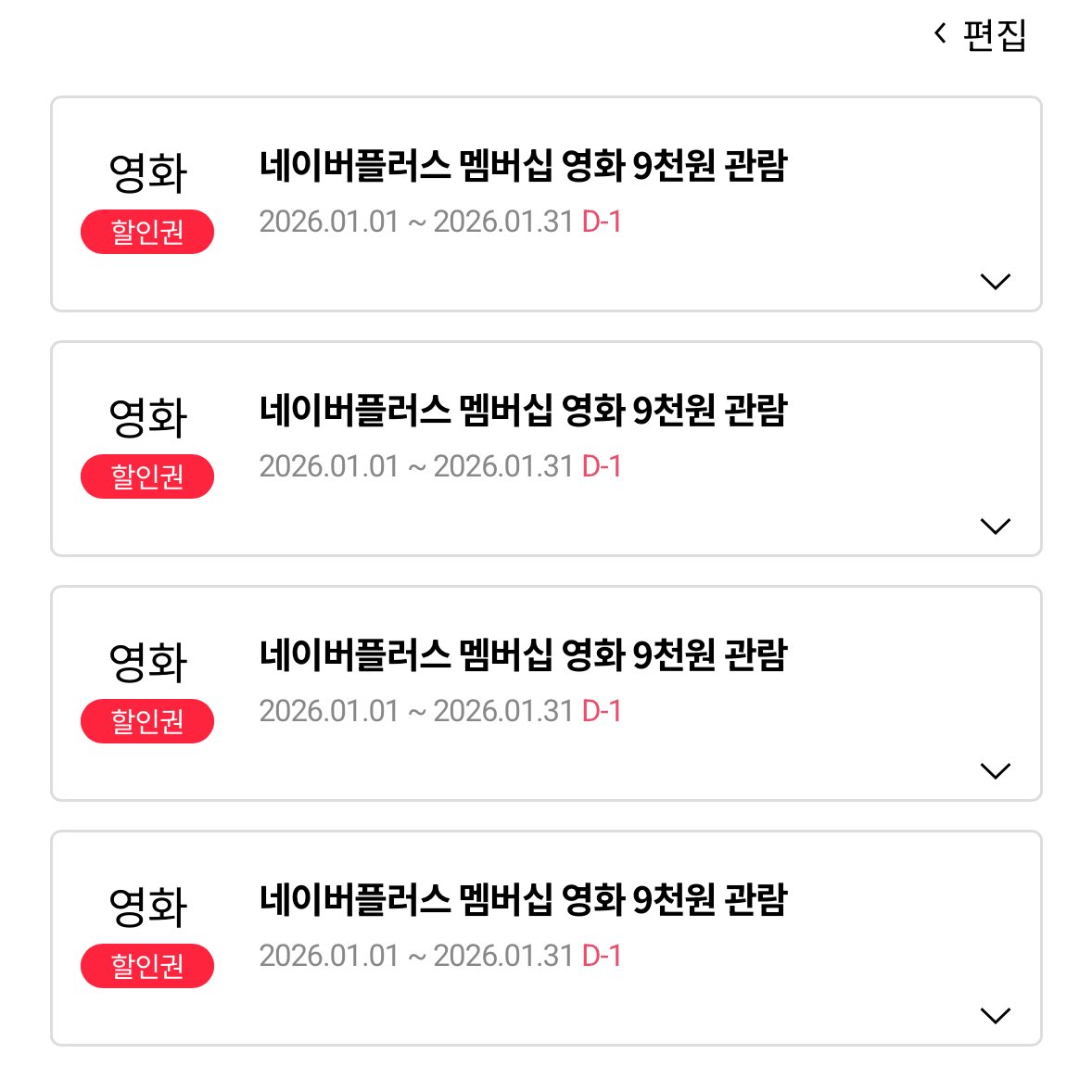Open first 네이버플러스 멤버십 영화 9천원 관람 title

(x=523, y=166)
